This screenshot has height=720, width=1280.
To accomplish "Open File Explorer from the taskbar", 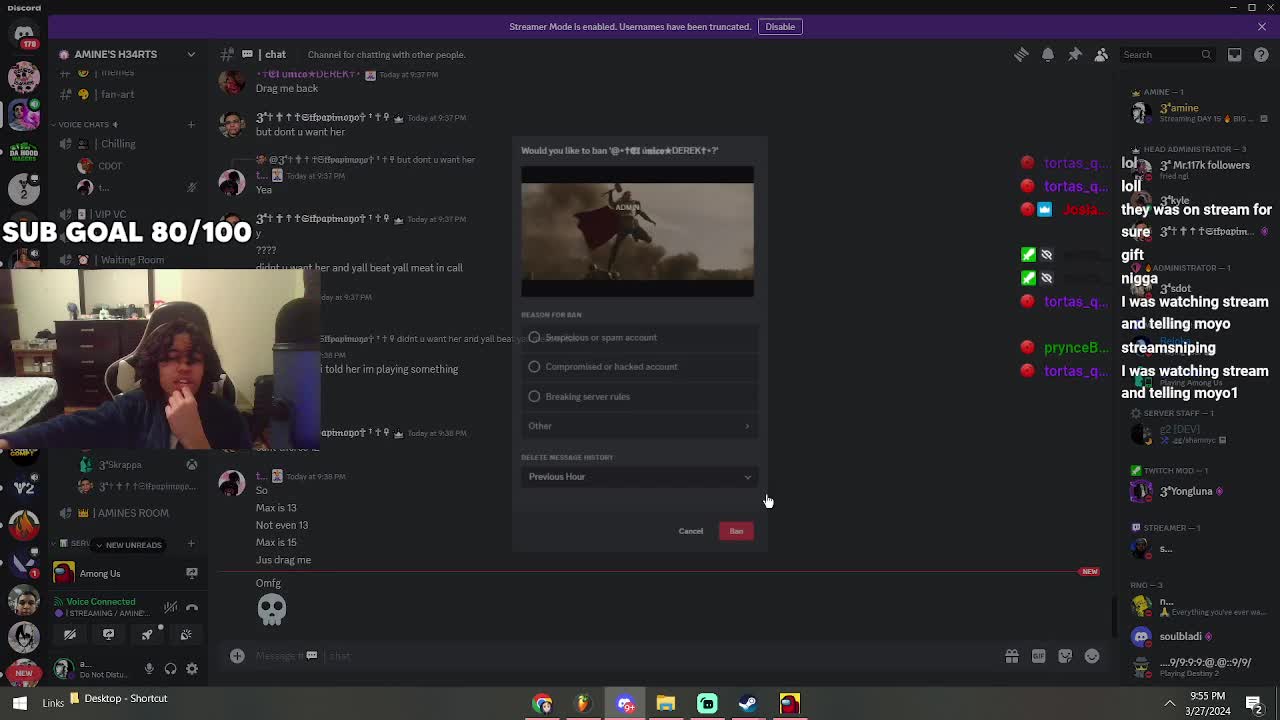I will [x=666, y=703].
